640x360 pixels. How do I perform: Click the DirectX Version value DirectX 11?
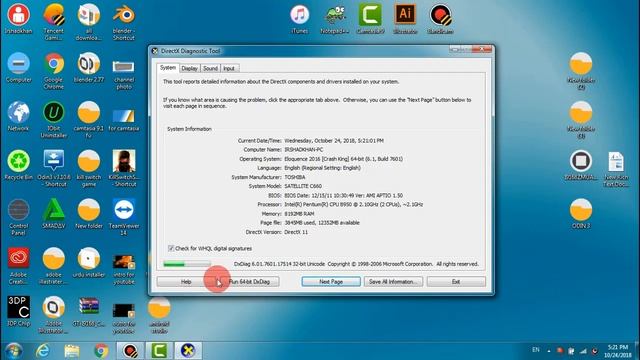click(x=296, y=232)
